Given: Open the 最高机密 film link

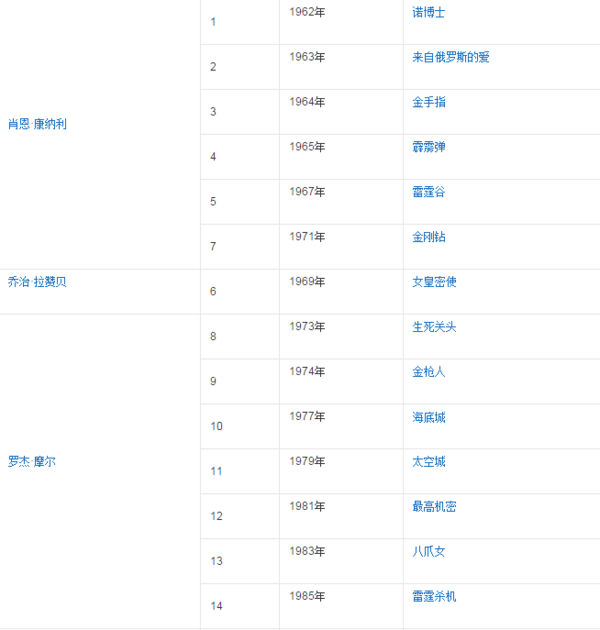Looking at the screenshot, I should pos(434,506).
